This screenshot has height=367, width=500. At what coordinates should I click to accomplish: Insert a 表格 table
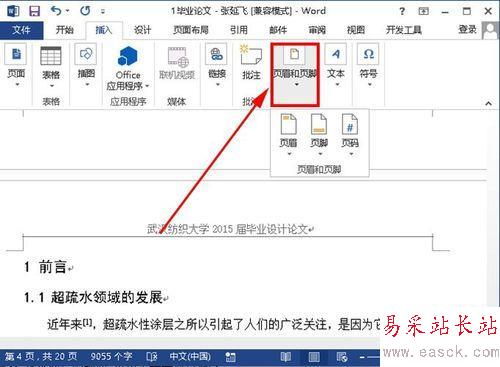coord(51,67)
